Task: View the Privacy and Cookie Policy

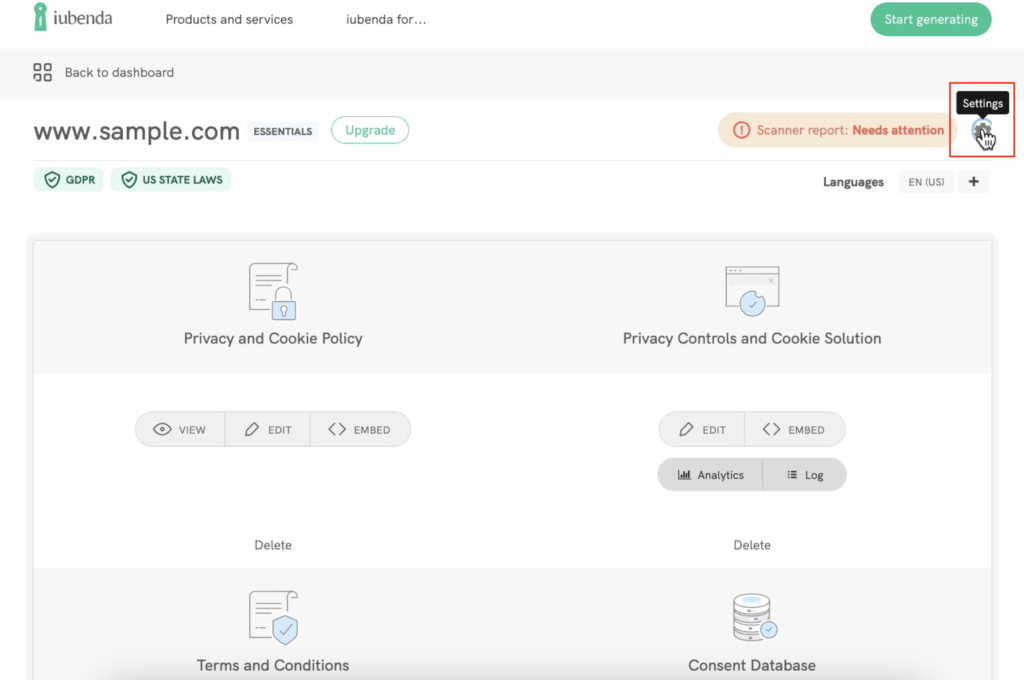Action: point(180,430)
